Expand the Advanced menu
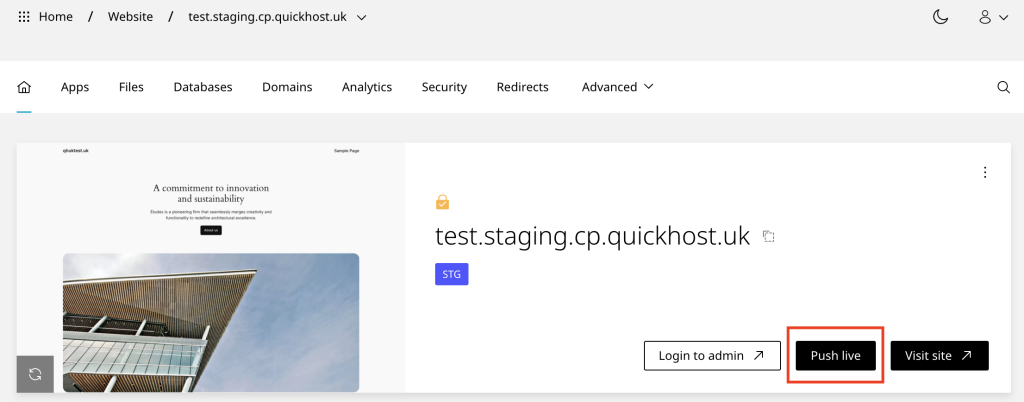1024x402 pixels. pyautogui.click(x=617, y=87)
